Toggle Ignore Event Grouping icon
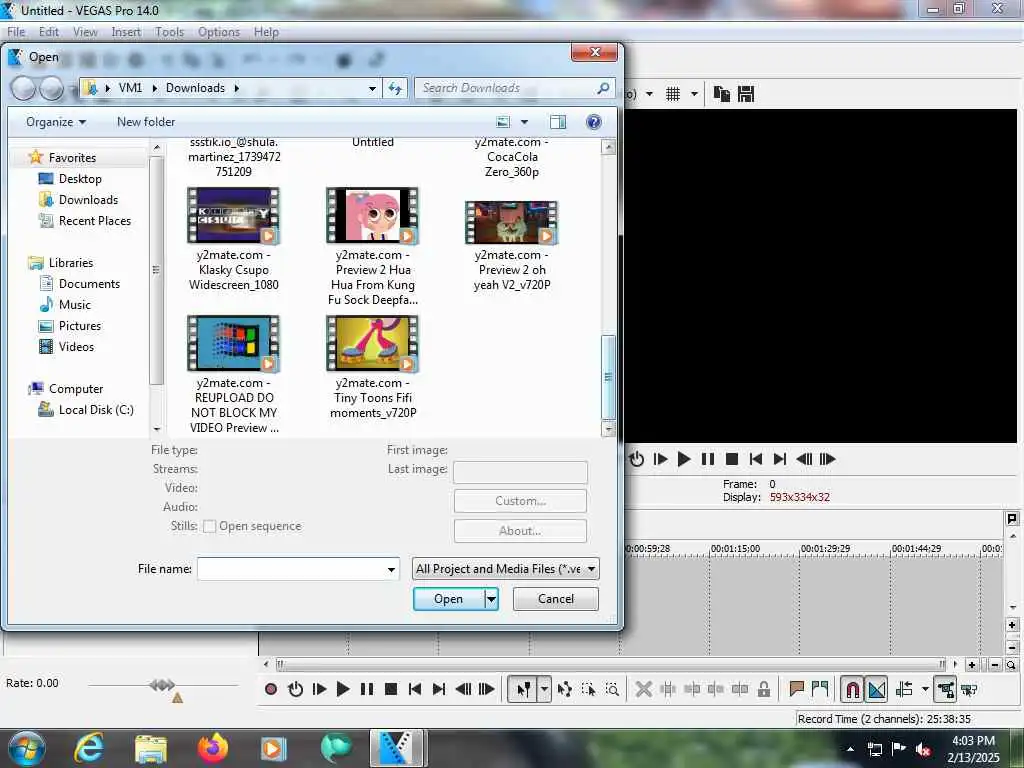 tap(969, 689)
